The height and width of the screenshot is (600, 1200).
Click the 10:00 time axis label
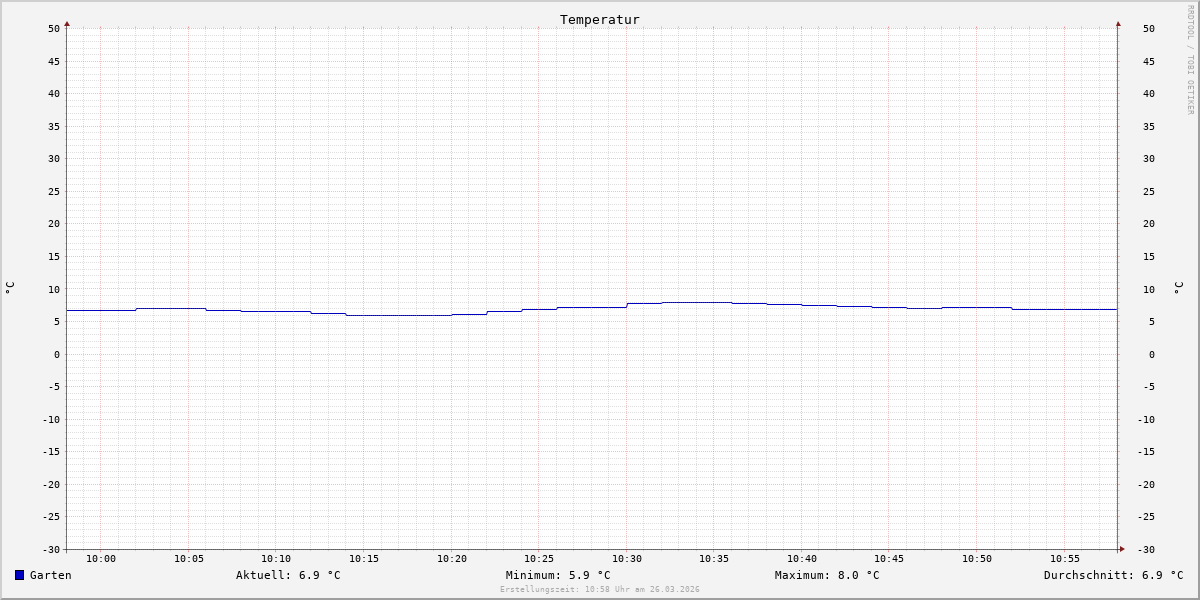(101, 559)
